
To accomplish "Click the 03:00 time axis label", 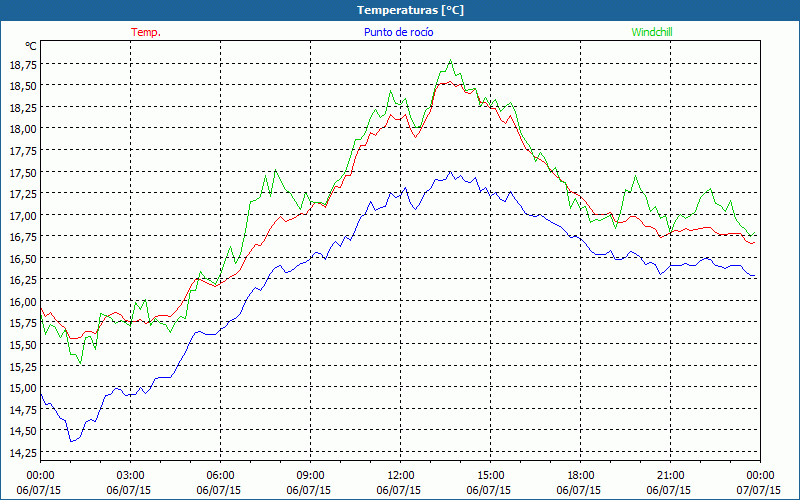I will (131, 476).
